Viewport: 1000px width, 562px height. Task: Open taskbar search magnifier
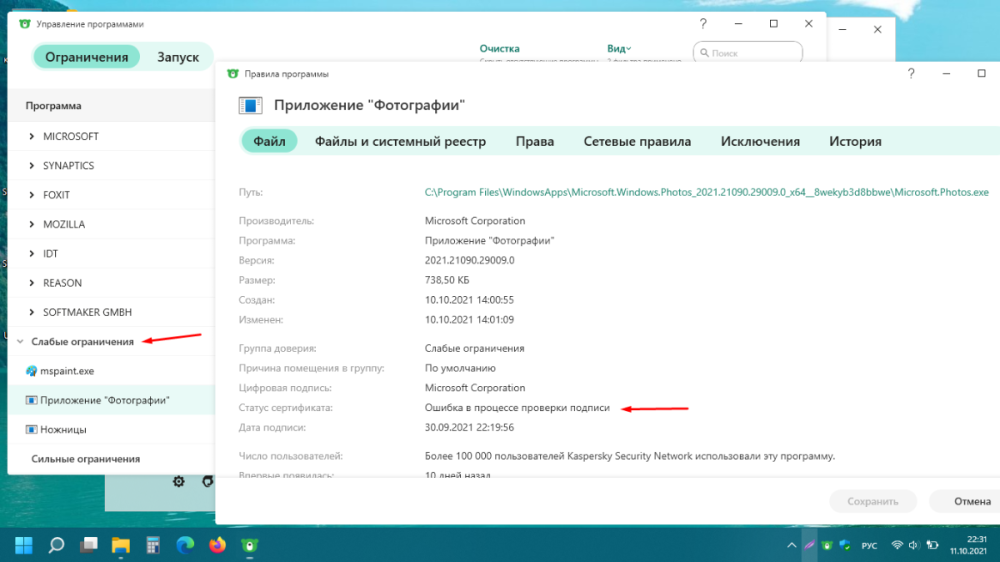tap(56, 545)
